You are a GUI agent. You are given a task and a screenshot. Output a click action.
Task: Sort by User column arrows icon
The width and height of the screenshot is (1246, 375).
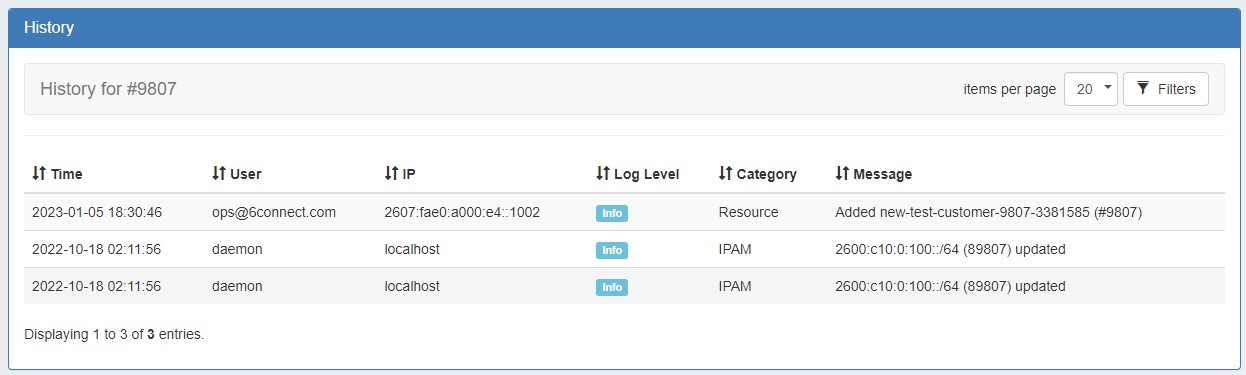tap(219, 174)
